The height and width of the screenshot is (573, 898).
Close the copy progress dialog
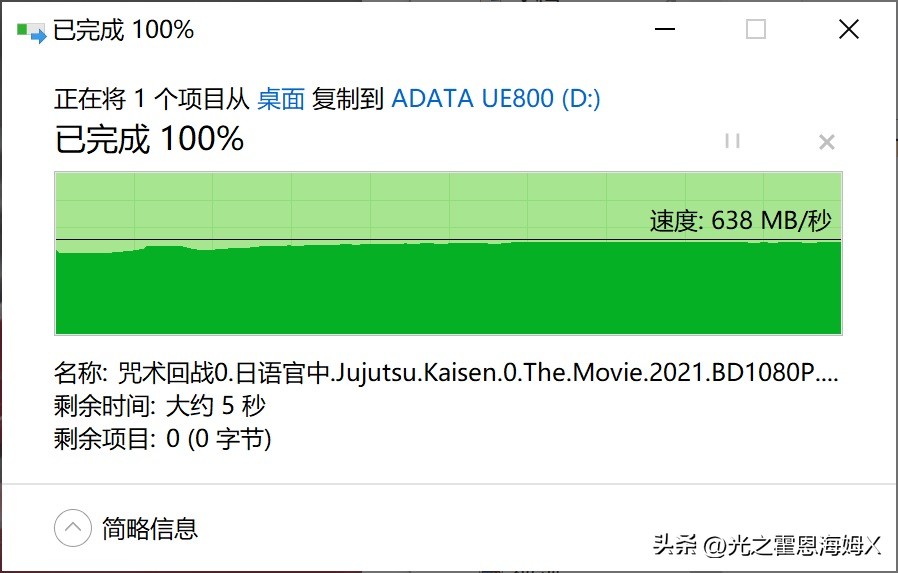click(x=848, y=30)
